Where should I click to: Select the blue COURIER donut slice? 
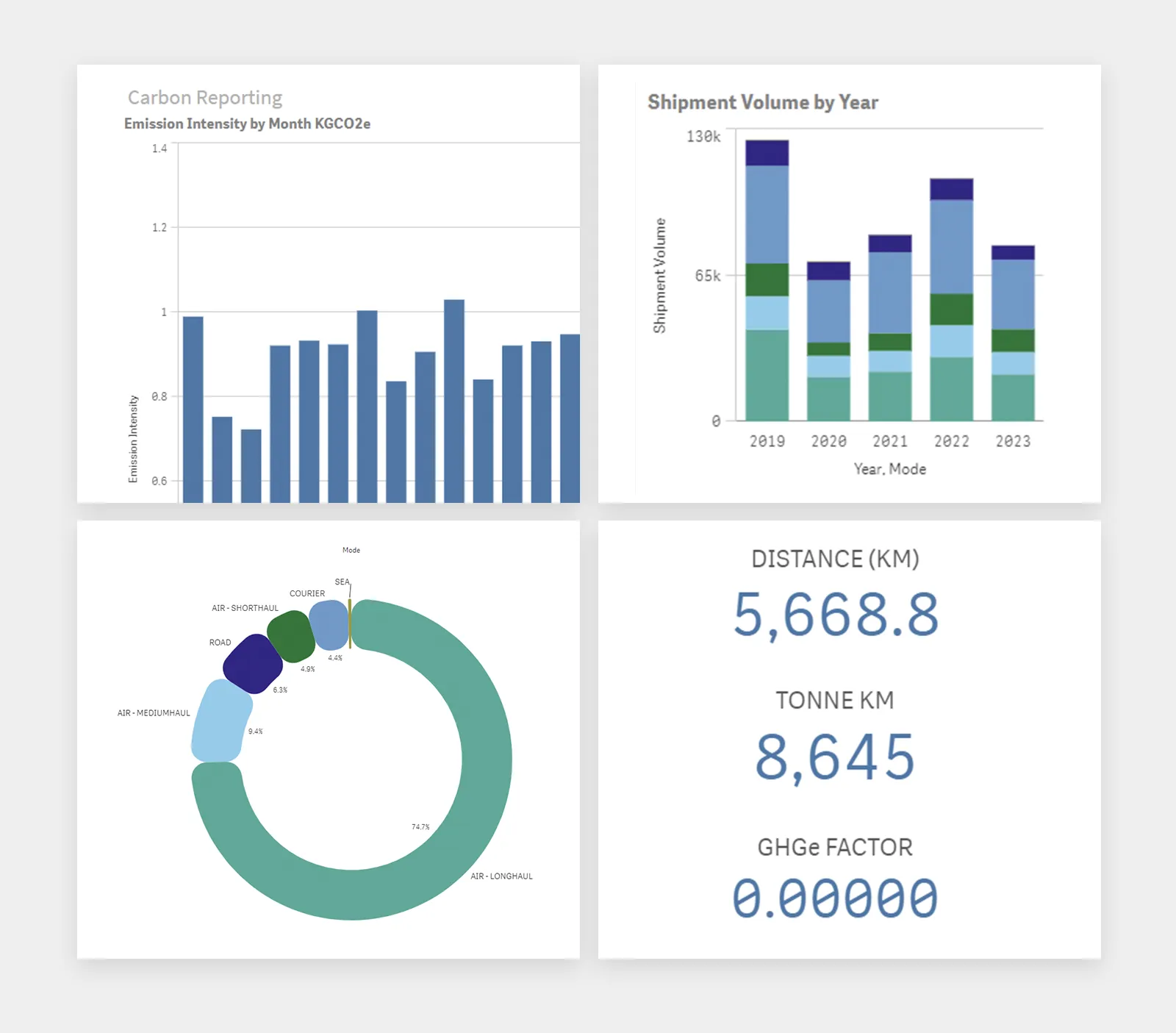click(x=329, y=625)
